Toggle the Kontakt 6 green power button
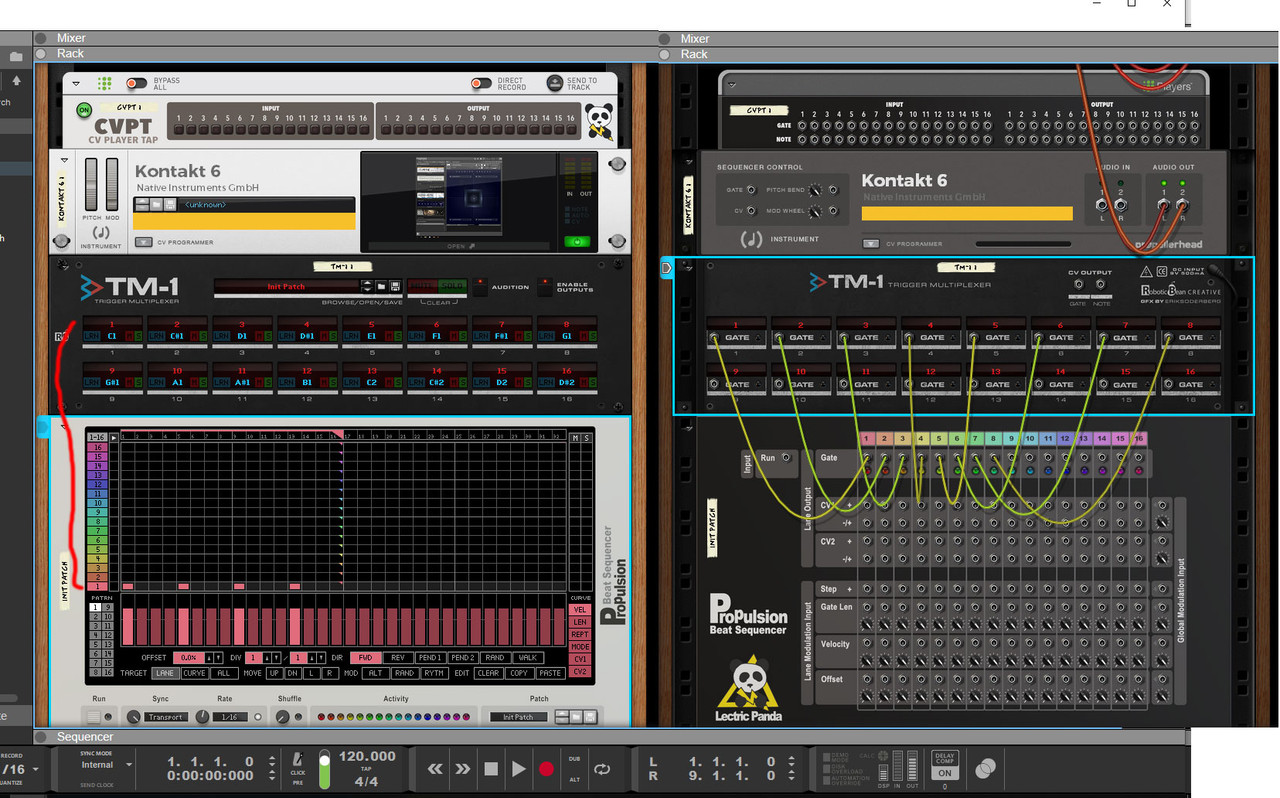 (577, 241)
